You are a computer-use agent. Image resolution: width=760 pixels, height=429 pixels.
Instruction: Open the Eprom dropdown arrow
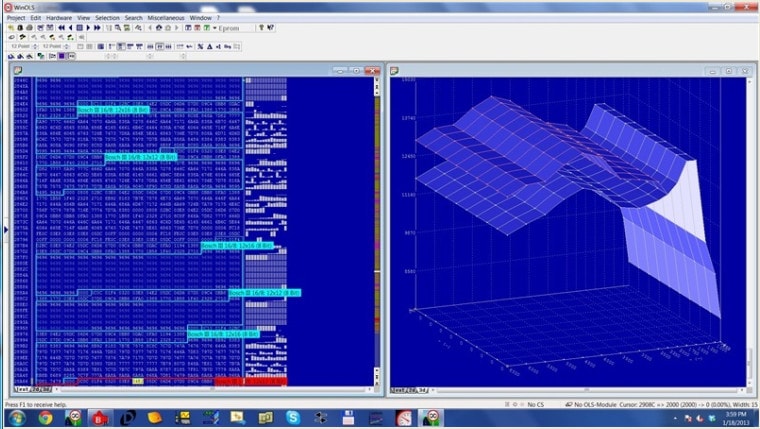[x=215, y=28]
